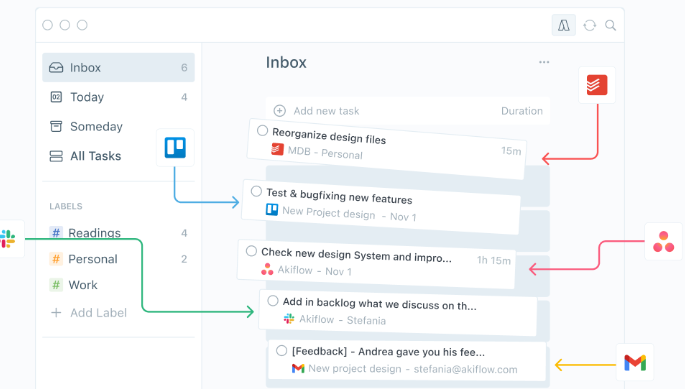Complete the Add in backlog task
This screenshot has height=389, width=685.
click(273, 301)
